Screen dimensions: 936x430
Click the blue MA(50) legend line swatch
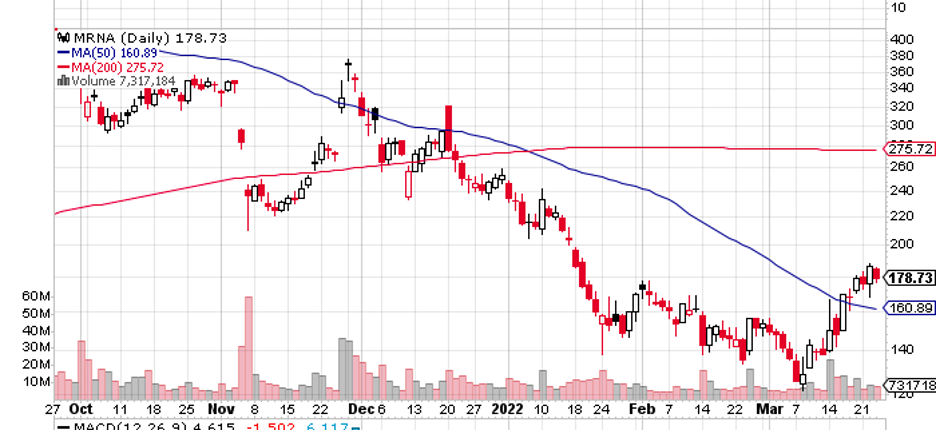click(x=63, y=52)
